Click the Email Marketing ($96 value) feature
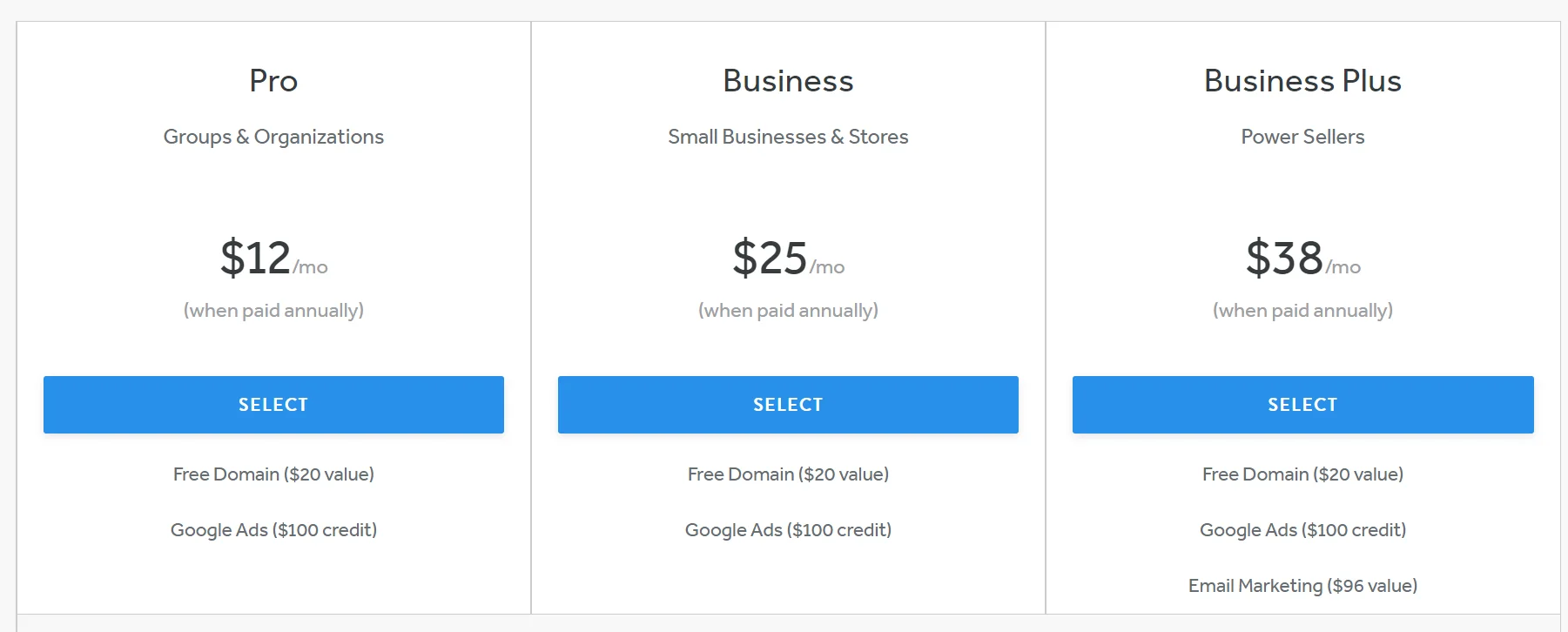The width and height of the screenshot is (1568, 632). (x=1302, y=586)
